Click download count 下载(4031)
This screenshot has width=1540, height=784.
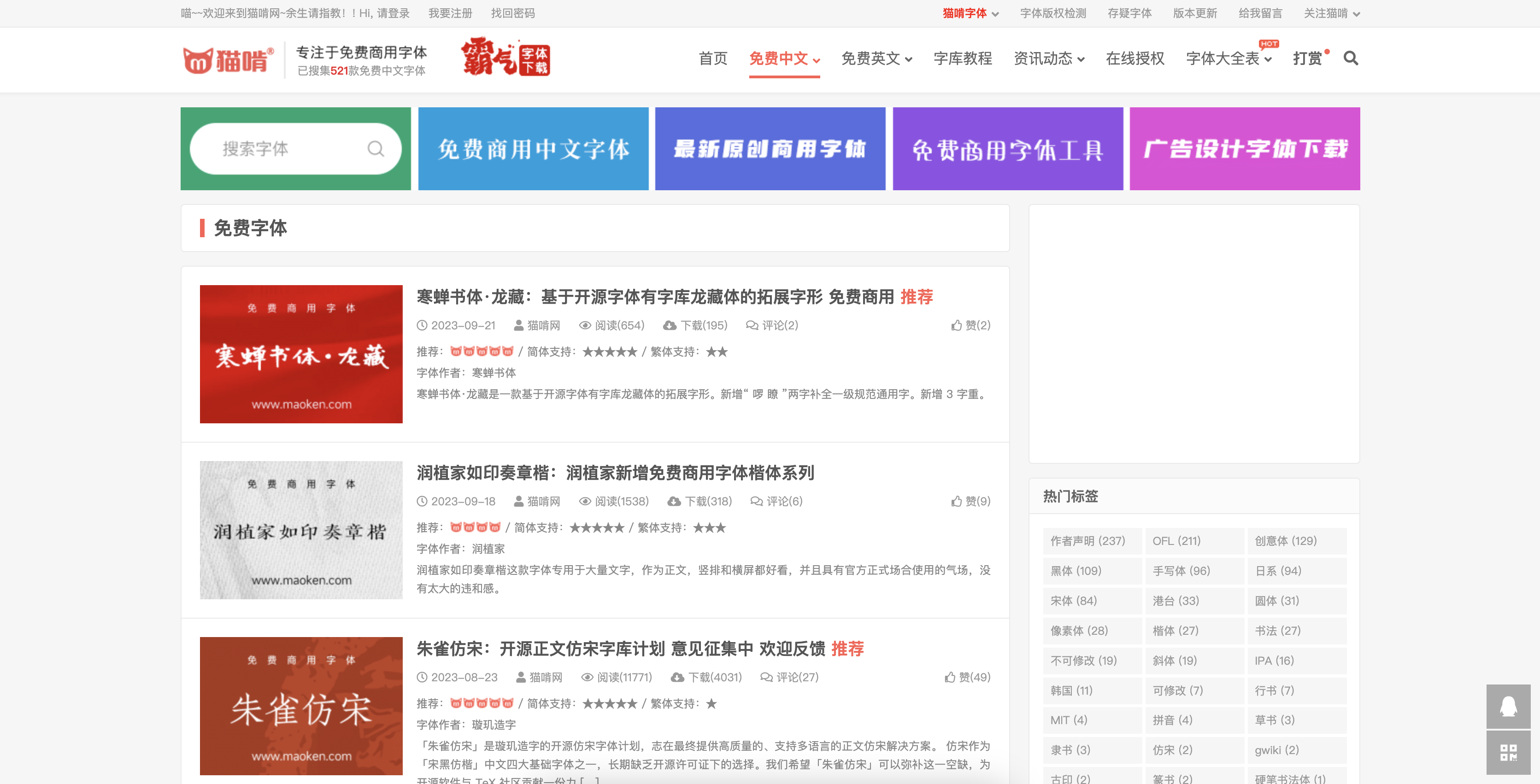pyautogui.click(x=706, y=677)
